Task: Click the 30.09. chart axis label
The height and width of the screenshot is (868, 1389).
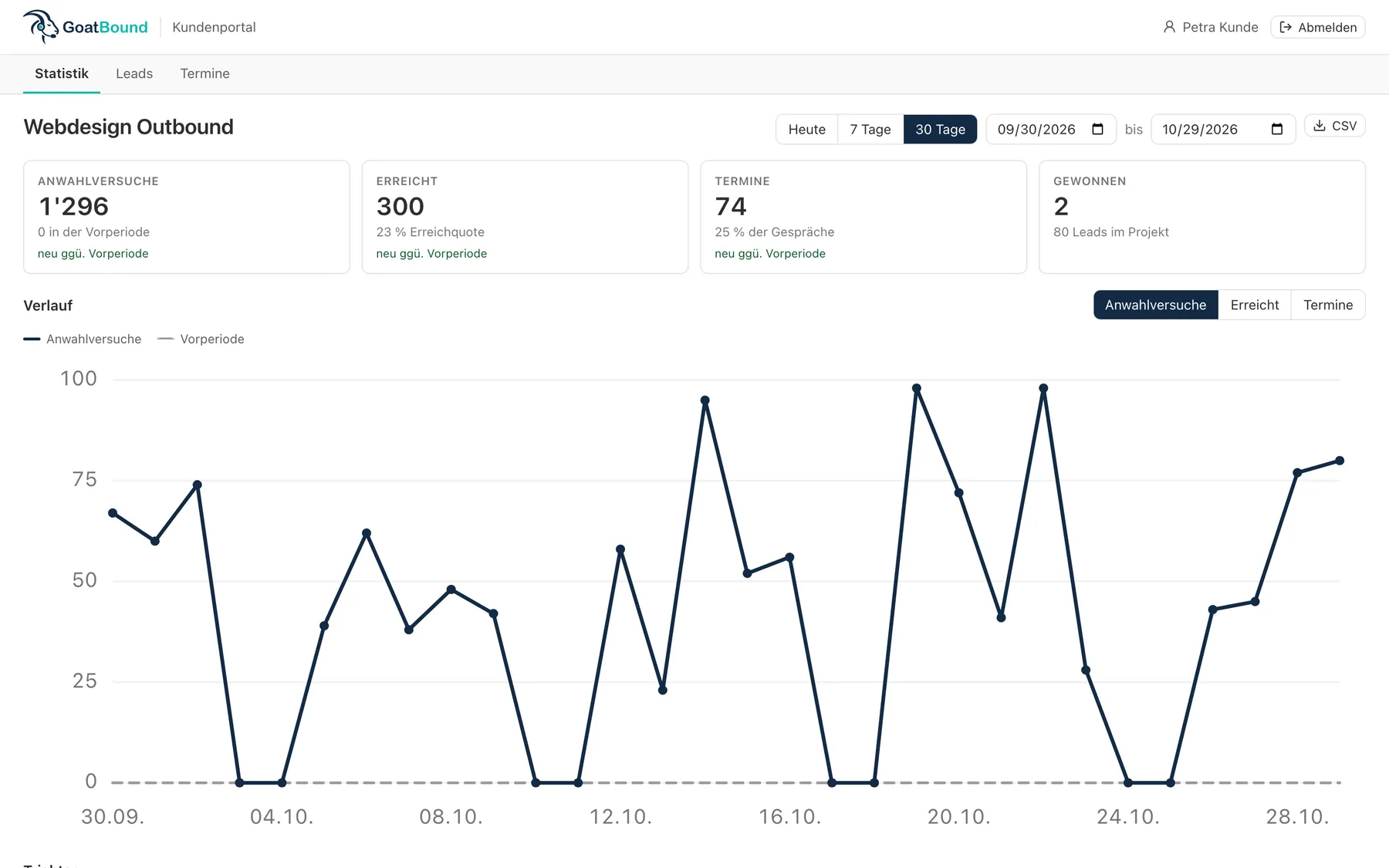Action: (x=113, y=816)
